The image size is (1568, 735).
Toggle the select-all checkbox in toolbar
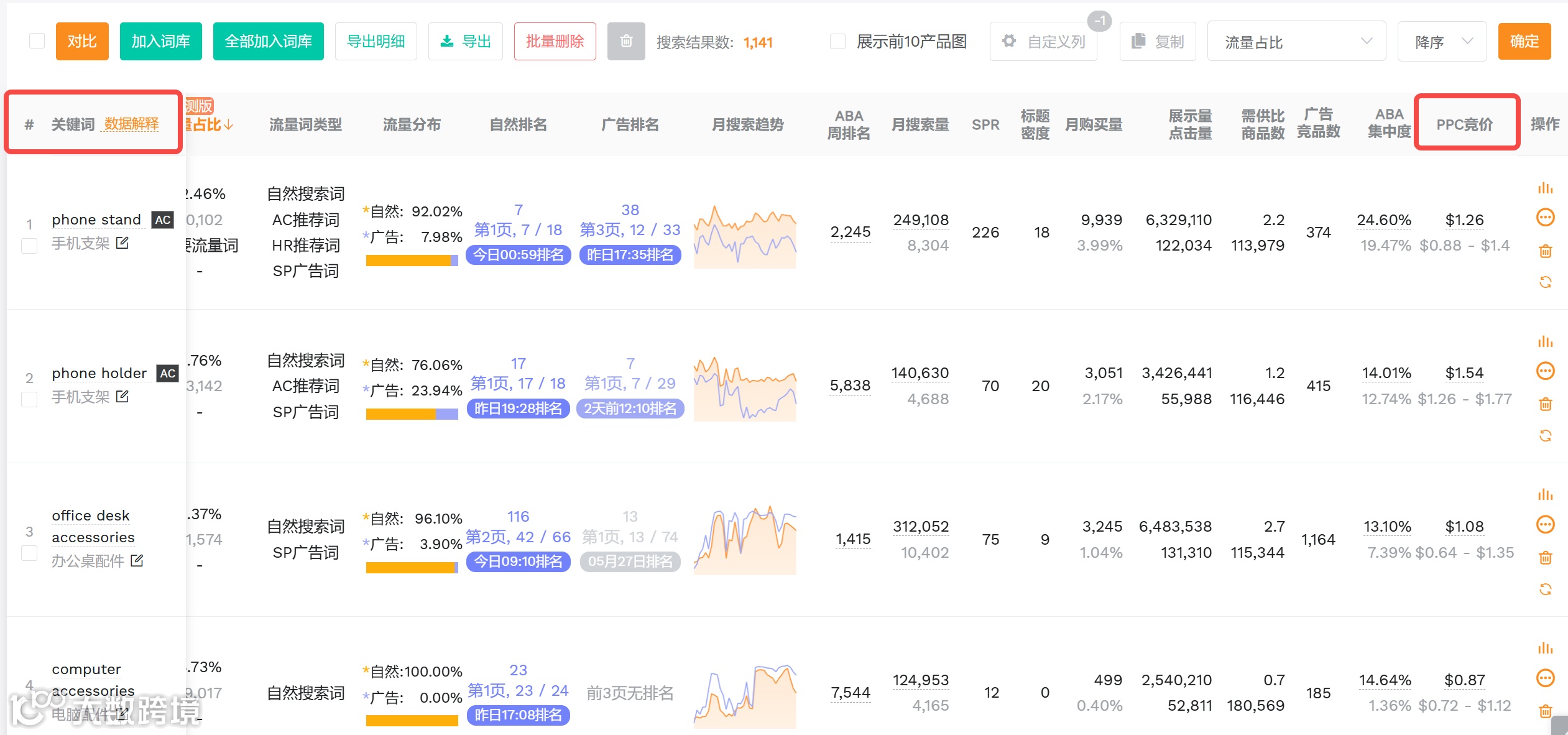[x=37, y=41]
